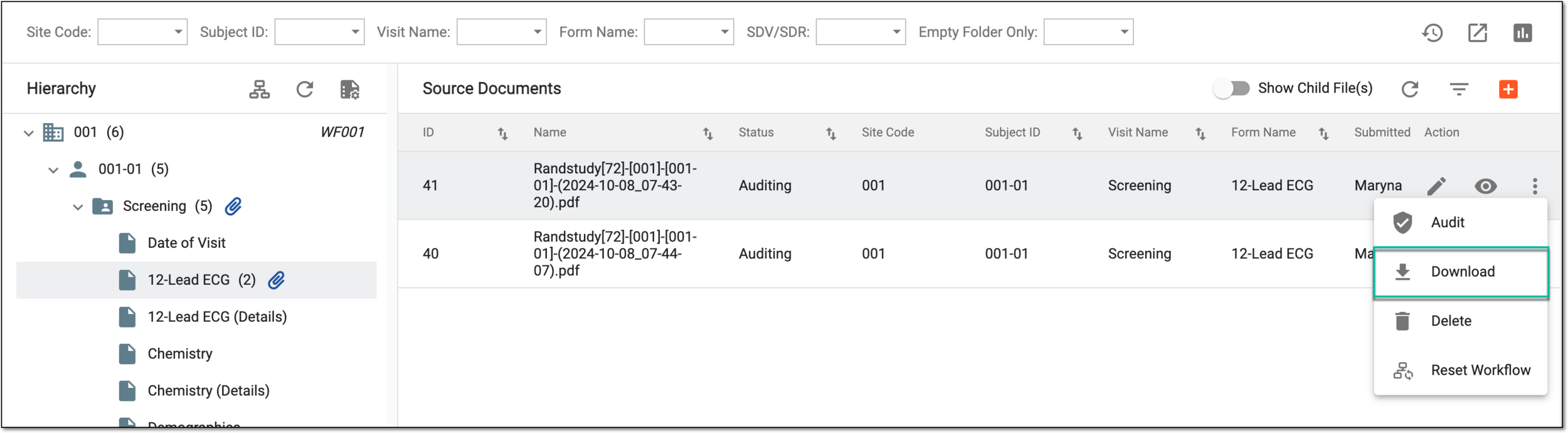1568x433 pixels.
Task: Sort by the Subject ID column arrows
Action: coord(1077,133)
